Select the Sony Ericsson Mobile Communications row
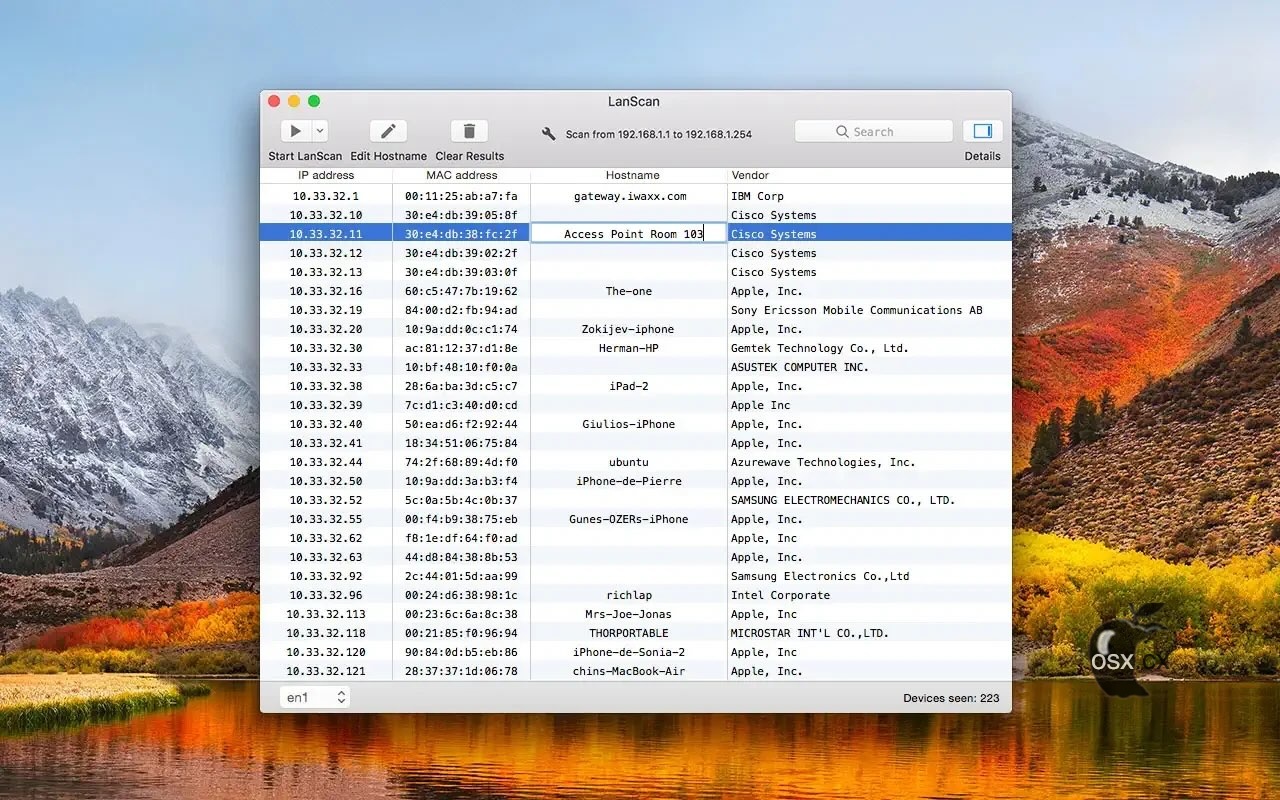 (x=636, y=310)
